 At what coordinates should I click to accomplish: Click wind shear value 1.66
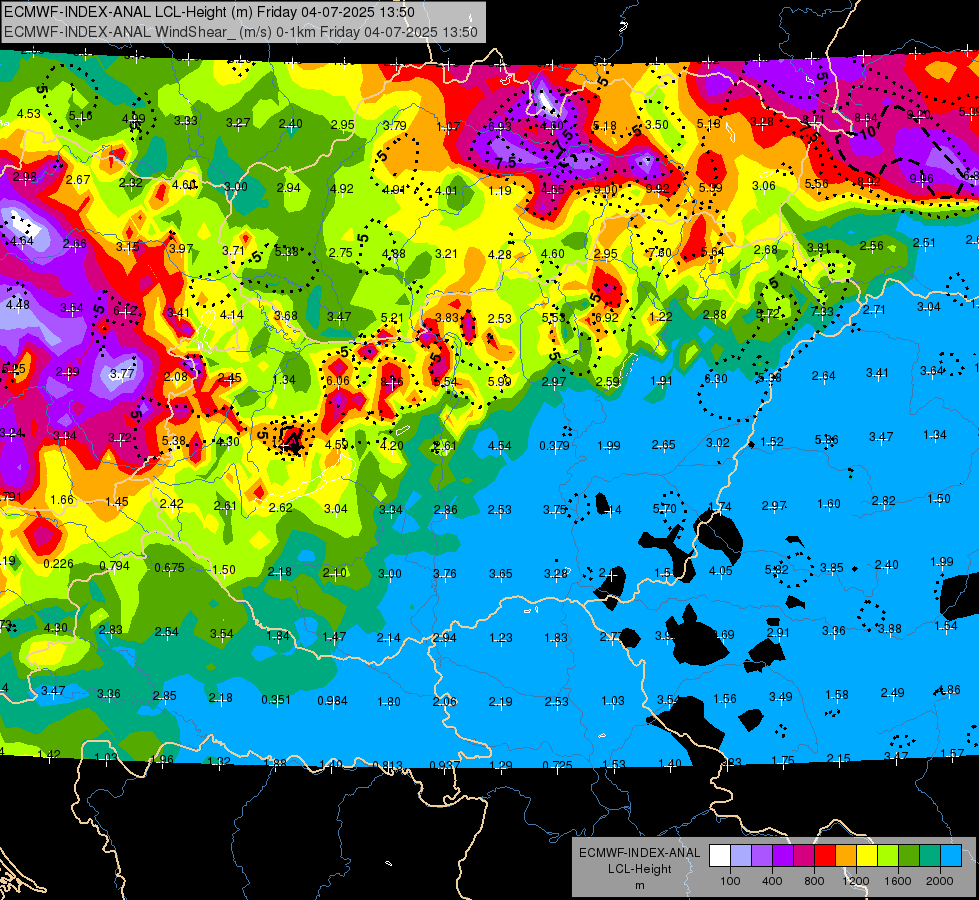[62, 500]
